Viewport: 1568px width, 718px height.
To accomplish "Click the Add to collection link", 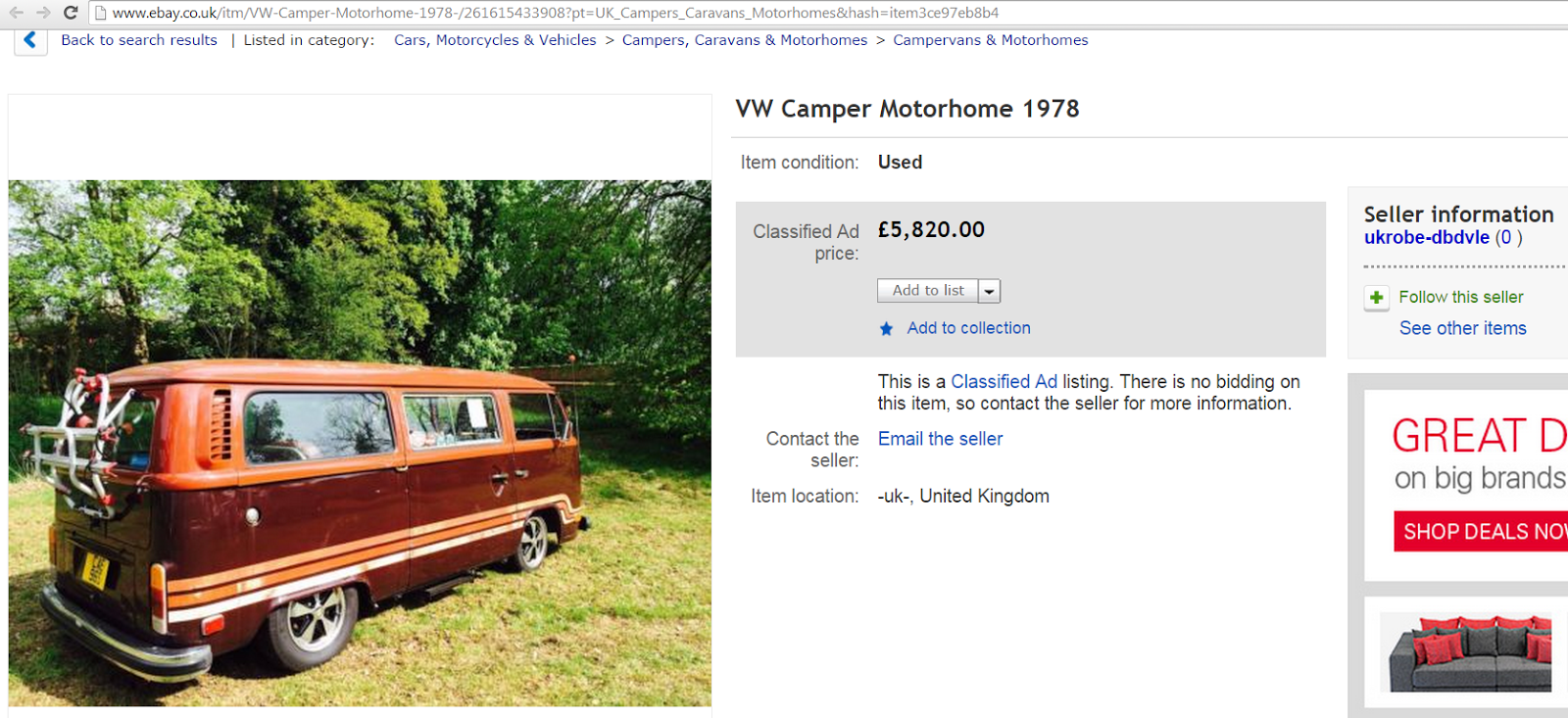I will tap(969, 328).
